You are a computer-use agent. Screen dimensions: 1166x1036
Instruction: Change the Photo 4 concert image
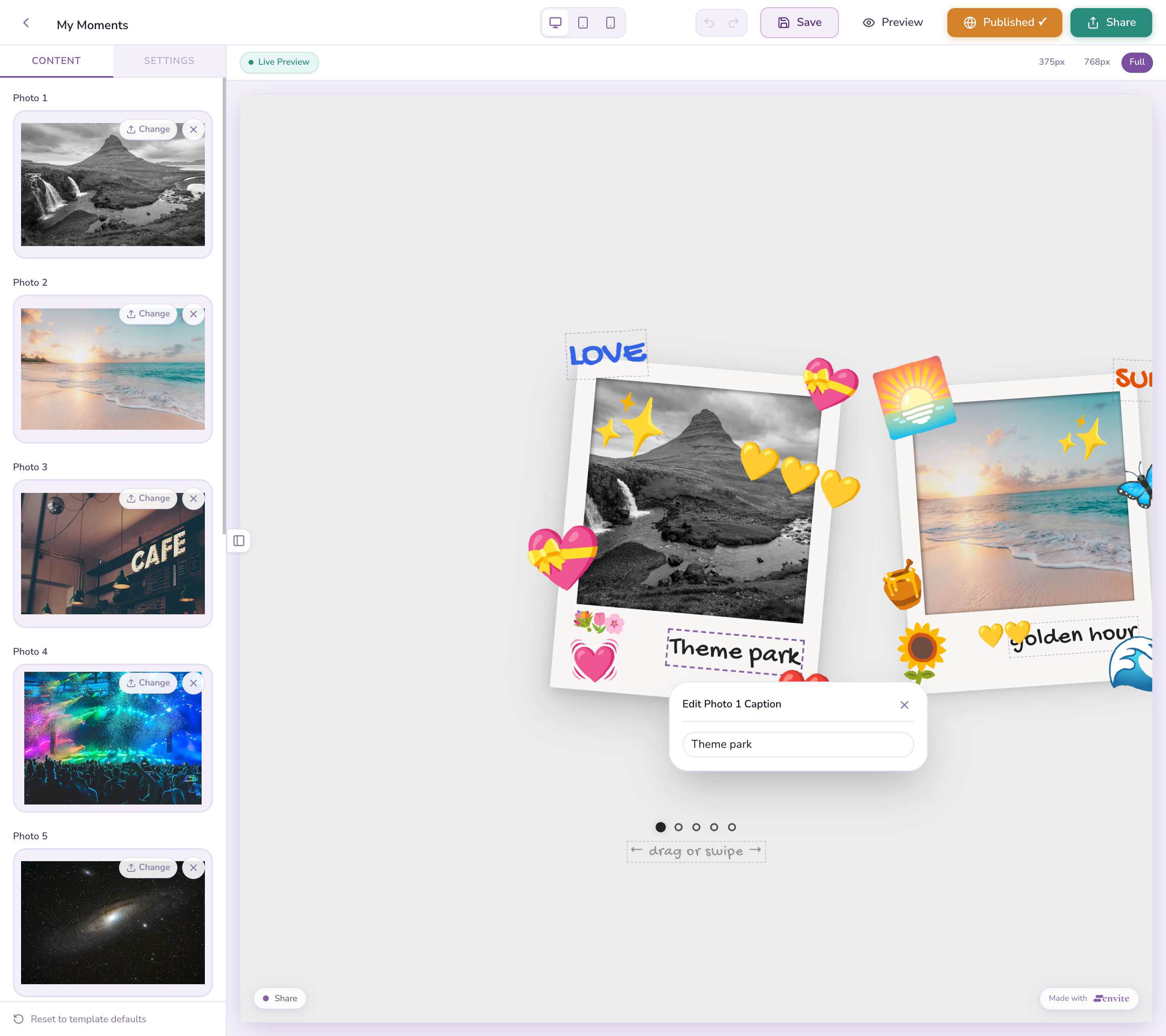coord(148,683)
